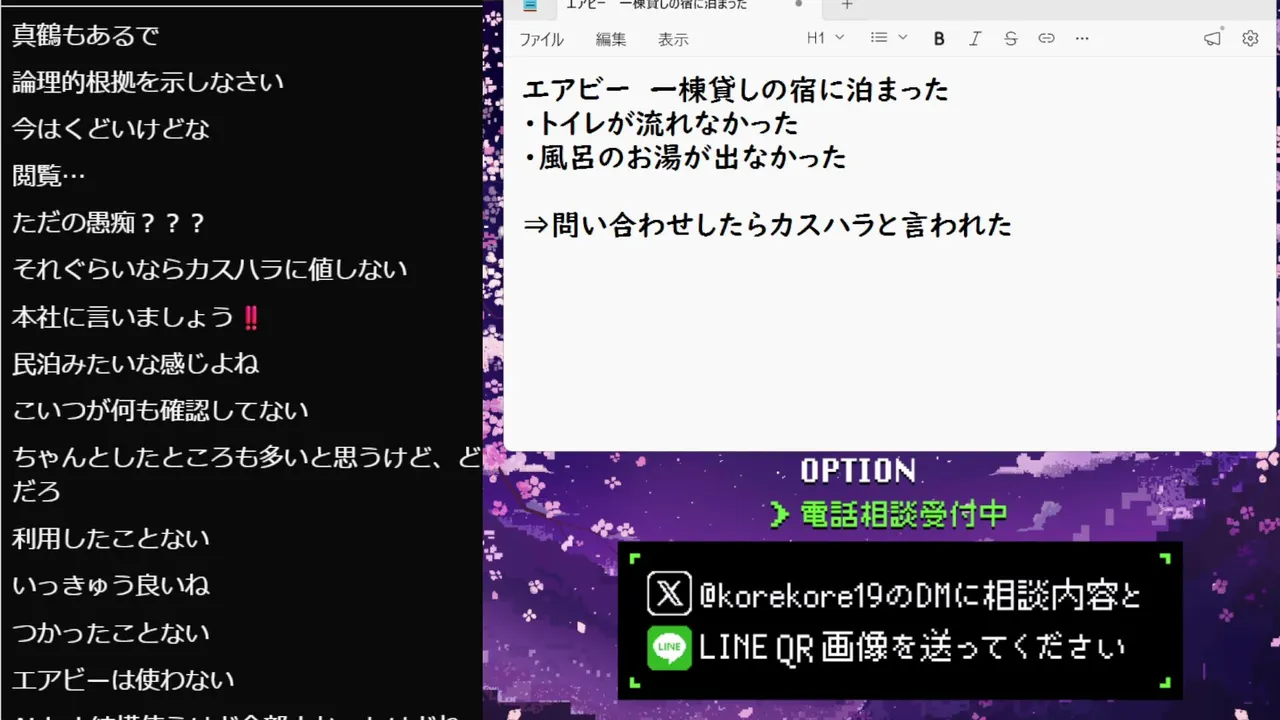Click chat message こいつが何も確認してない

coord(160,411)
